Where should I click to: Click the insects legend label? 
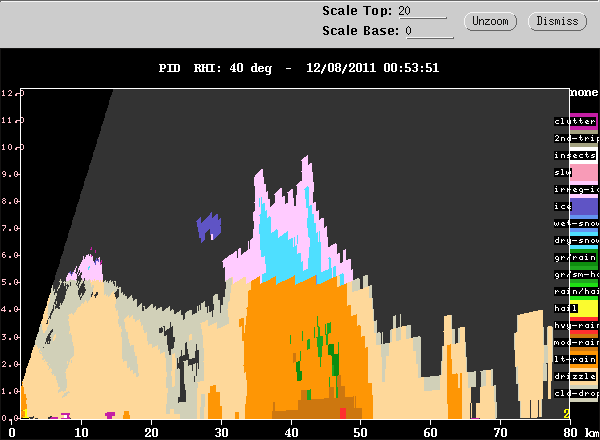(x=575, y=155)
